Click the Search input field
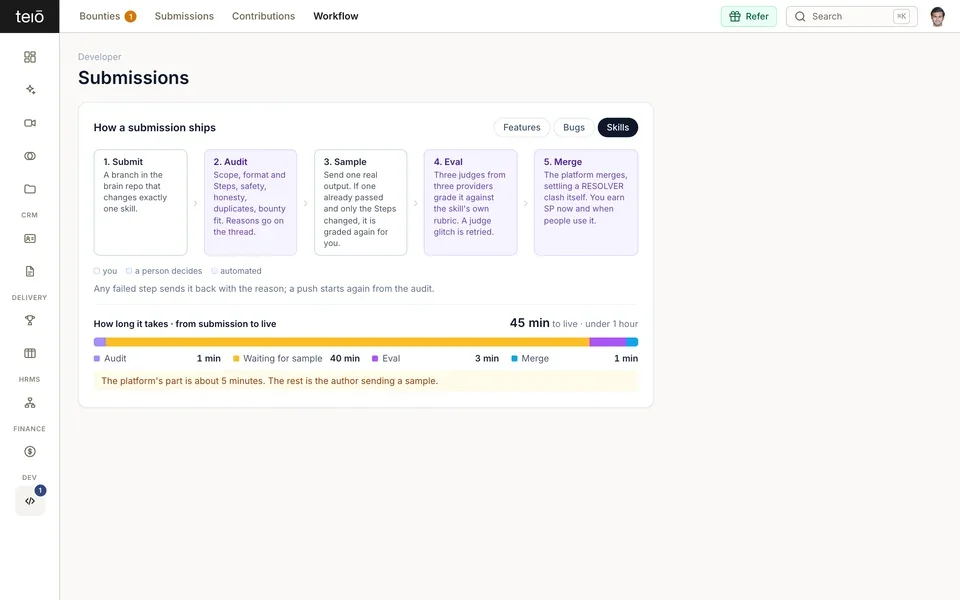Viewport: 960px width, 600px height. (852, 17)
